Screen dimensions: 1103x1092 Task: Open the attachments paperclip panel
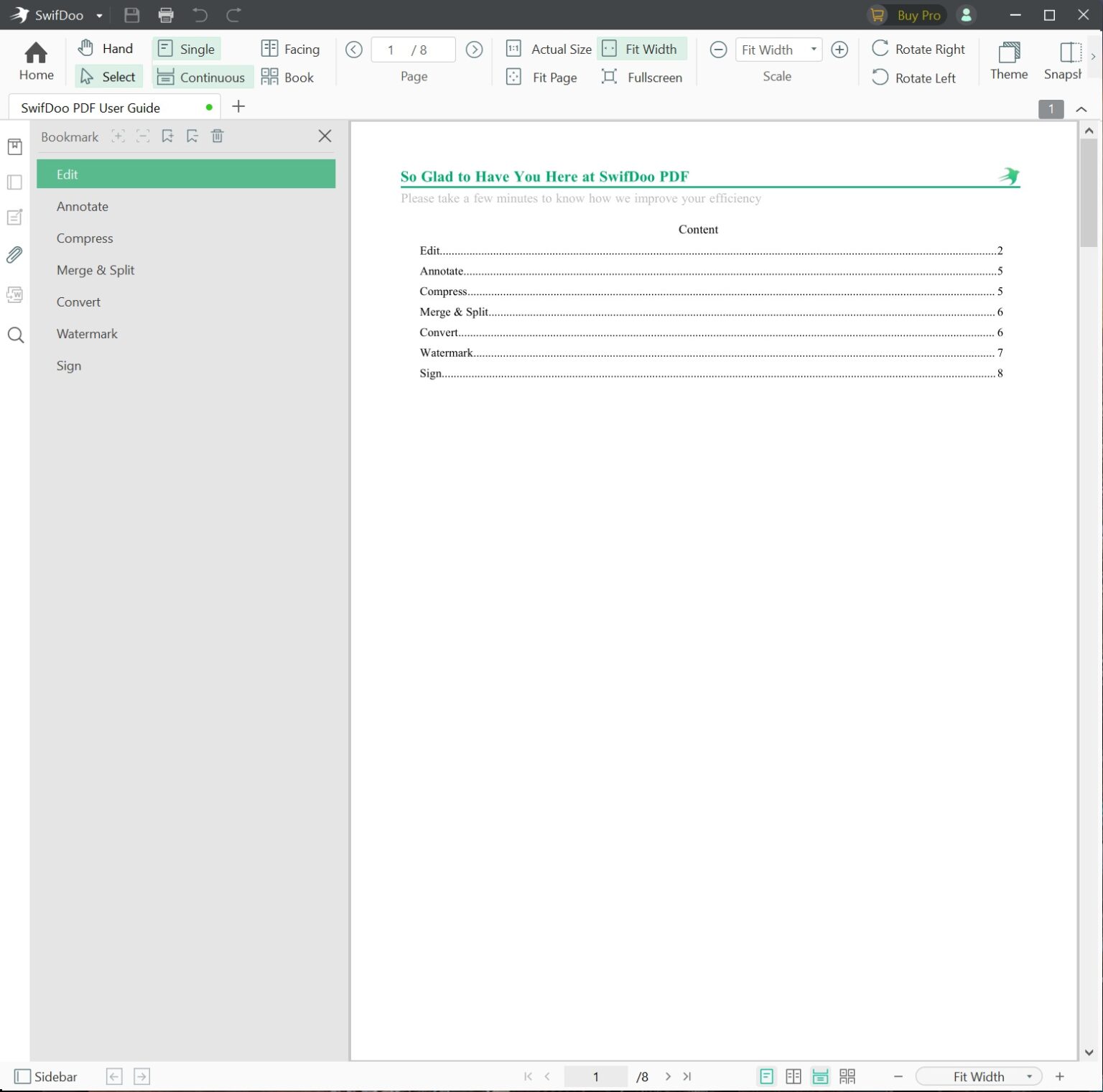click(x=15, y=255)
